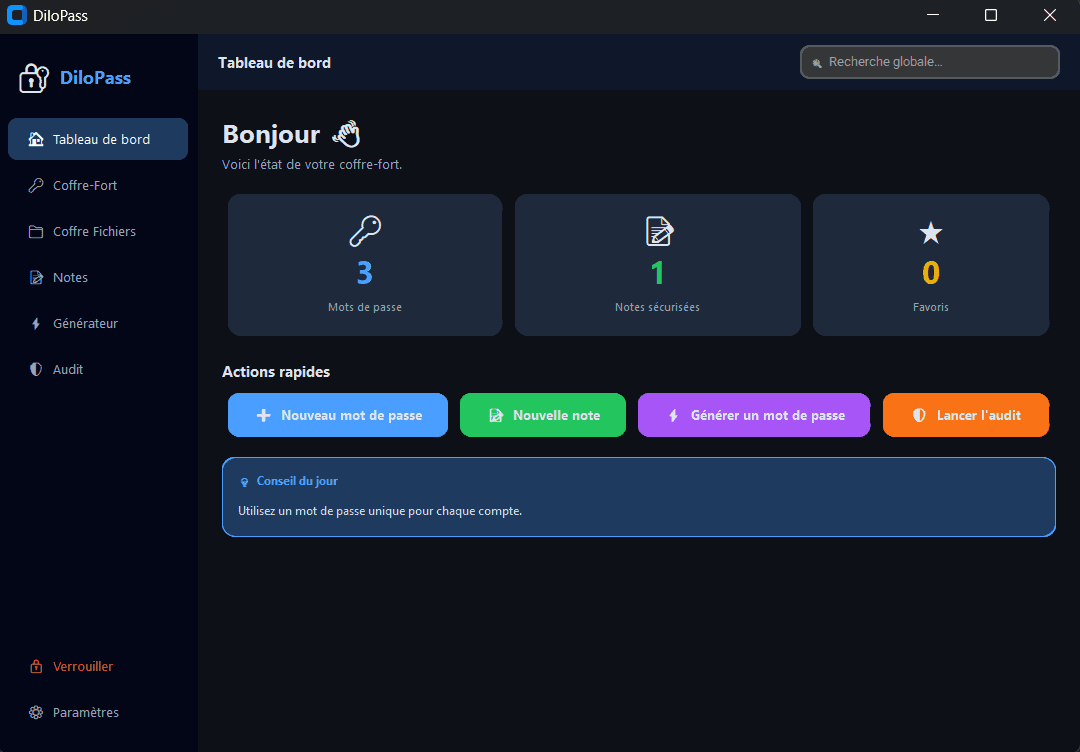Maximize the DiloPass window
This screenshot has width=1080, height=752.
point(991,15)
